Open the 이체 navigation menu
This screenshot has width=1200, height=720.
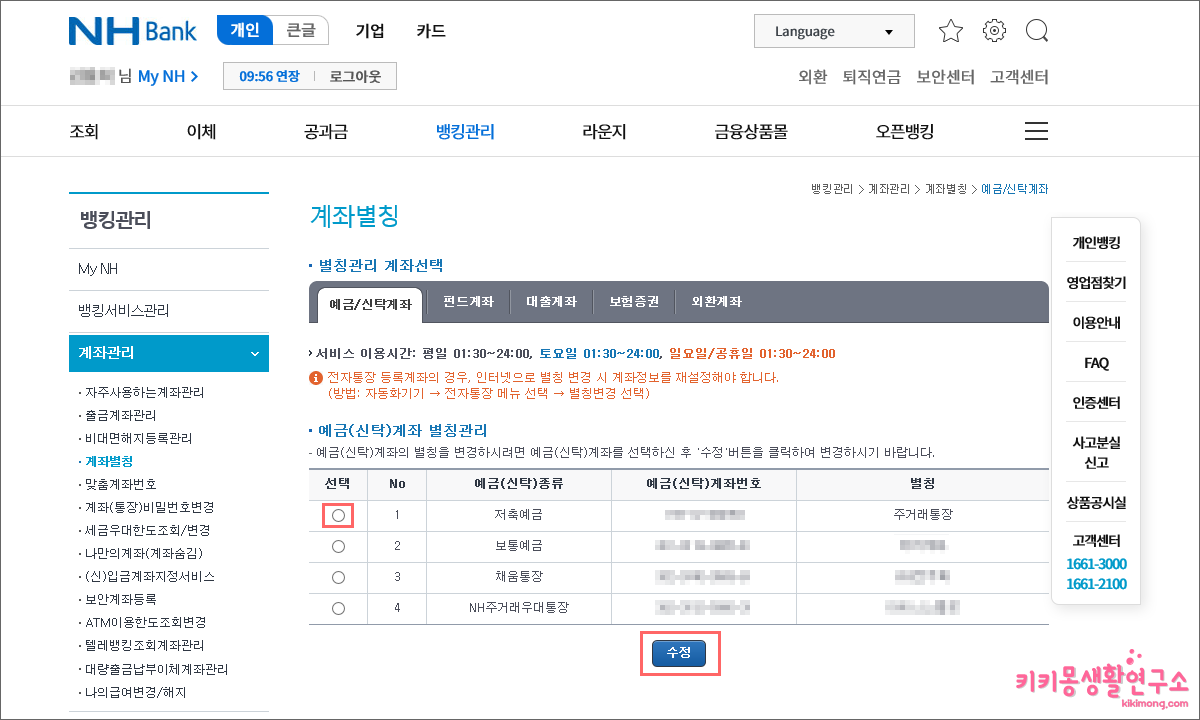[199, 130]
